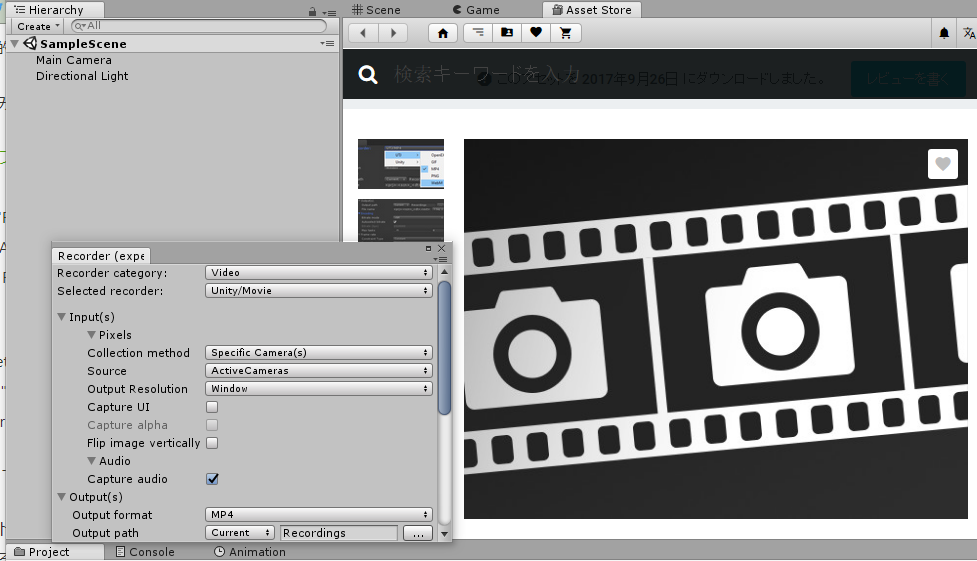977x561 pixels.
Task: Open the language translation icon
Action: [x=969, y=33]
